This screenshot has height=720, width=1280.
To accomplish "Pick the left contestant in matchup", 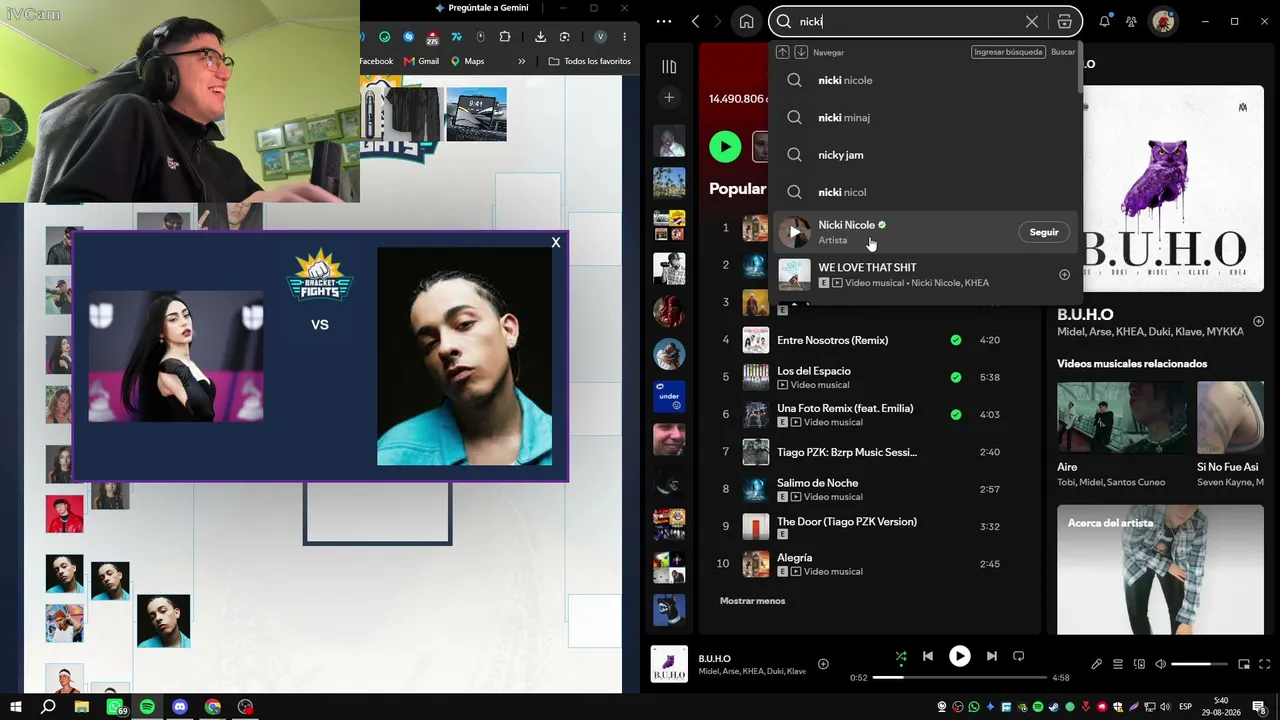I will tap(176, 356).
